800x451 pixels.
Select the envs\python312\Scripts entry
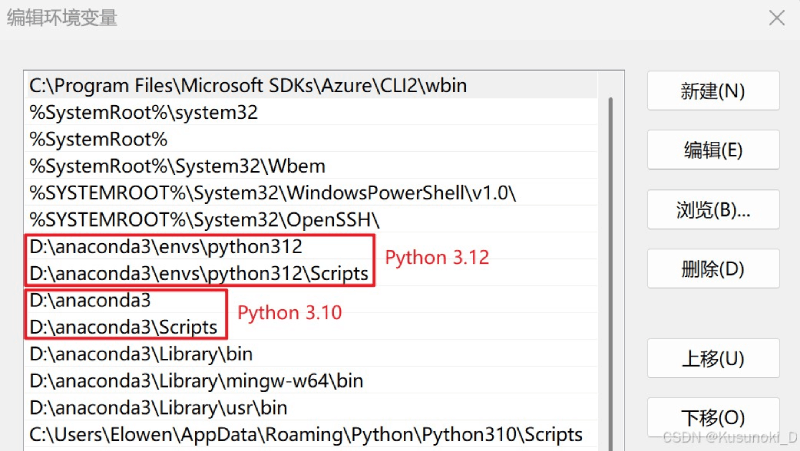311,273
